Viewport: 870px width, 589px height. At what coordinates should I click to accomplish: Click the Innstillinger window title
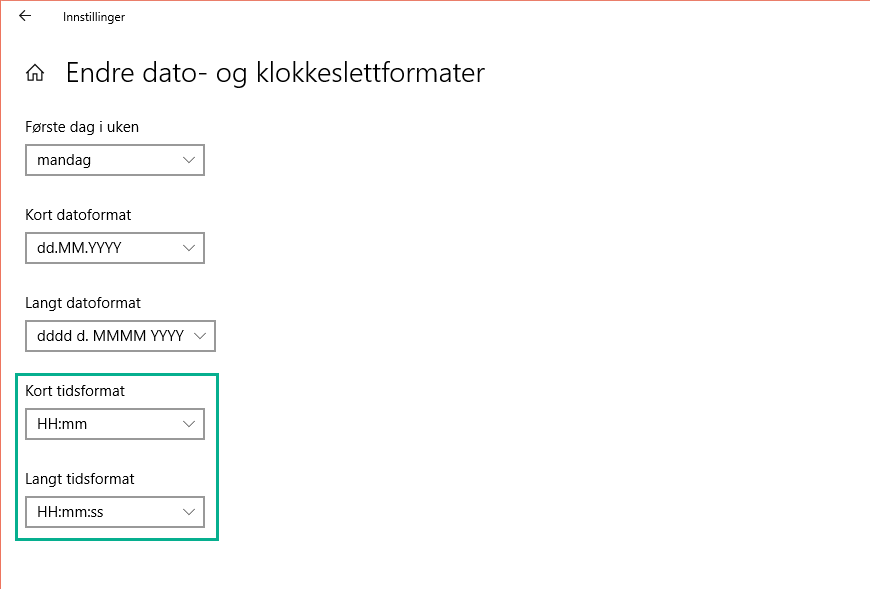point(94,17)
